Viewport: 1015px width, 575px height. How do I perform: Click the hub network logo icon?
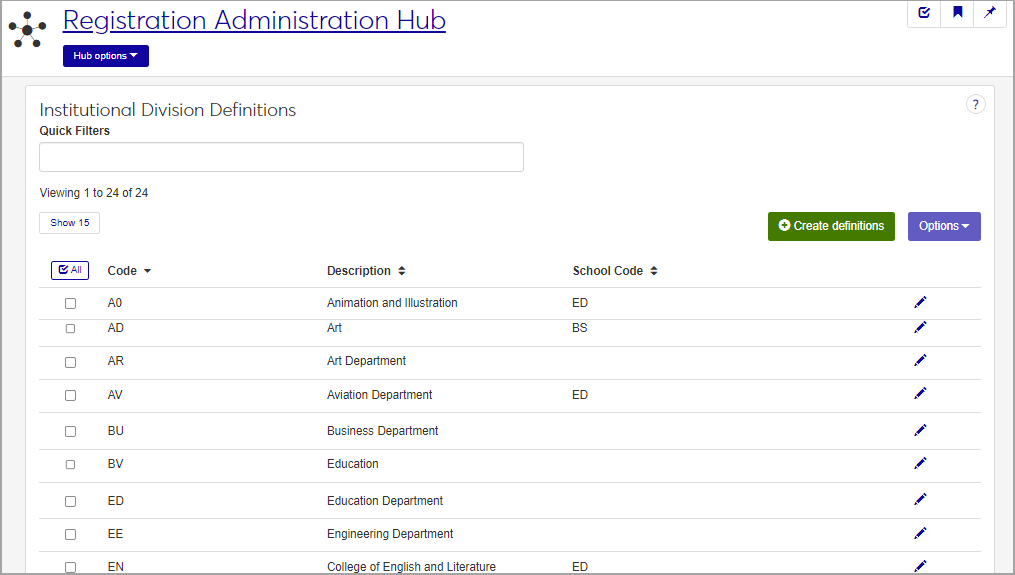coord(28,29)
